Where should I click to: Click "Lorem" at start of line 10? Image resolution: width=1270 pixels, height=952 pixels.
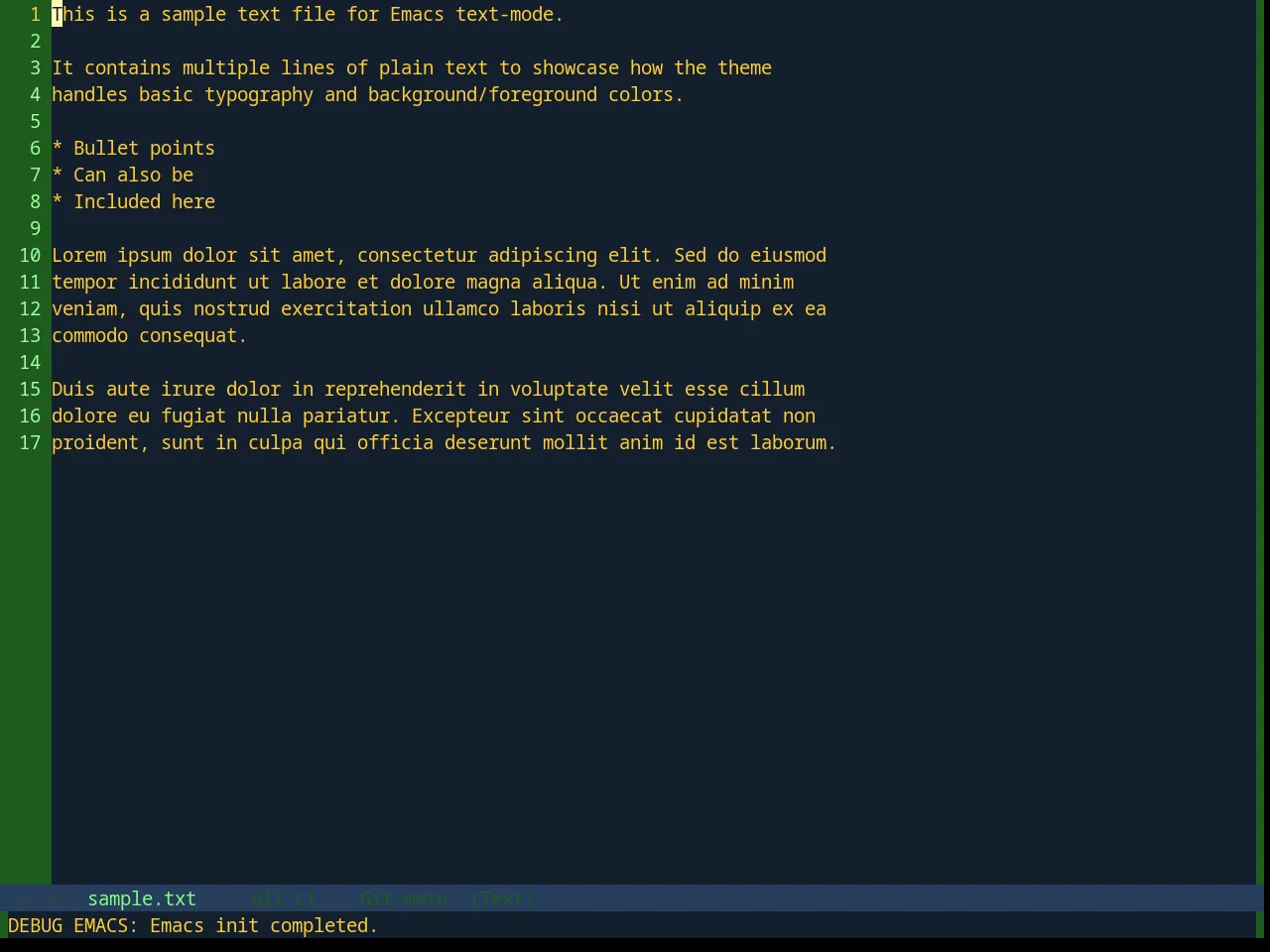click(x=79, y=256)
